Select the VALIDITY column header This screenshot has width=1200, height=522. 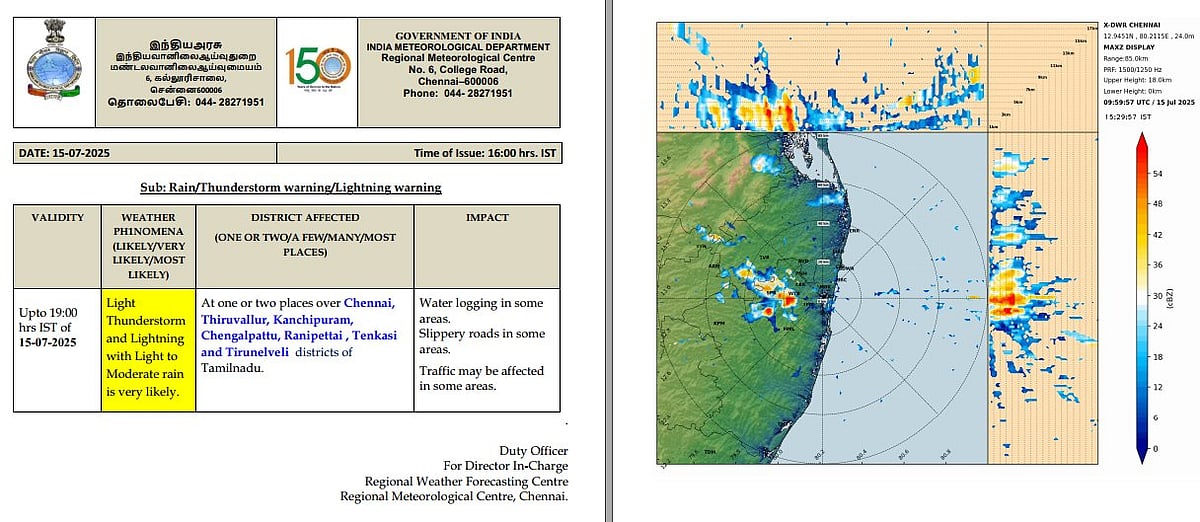(57, 217)
